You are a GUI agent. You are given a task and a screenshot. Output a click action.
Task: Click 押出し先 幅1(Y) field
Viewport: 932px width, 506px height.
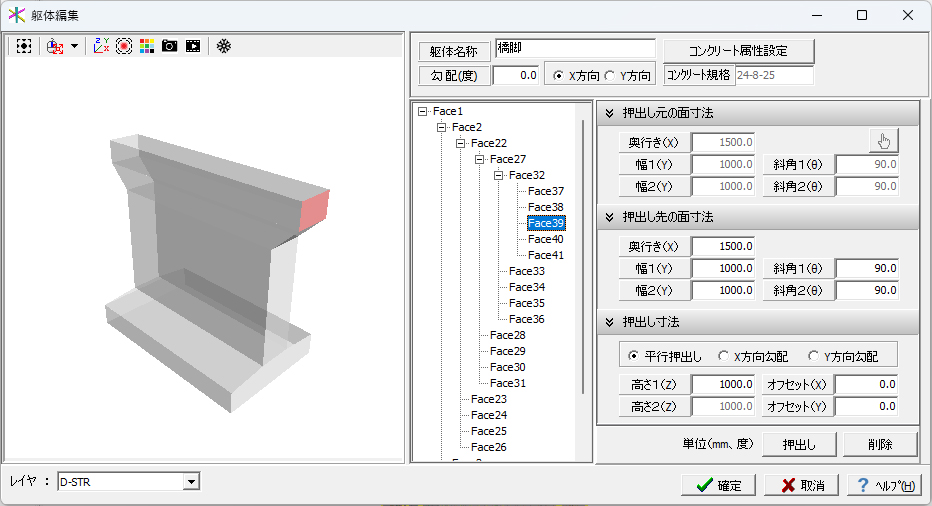click(x=723, y=268)
